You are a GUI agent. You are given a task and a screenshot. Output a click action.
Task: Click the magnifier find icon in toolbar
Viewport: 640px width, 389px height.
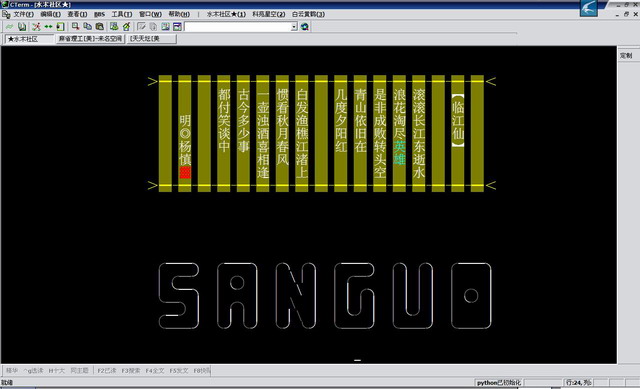coord(76,27)
